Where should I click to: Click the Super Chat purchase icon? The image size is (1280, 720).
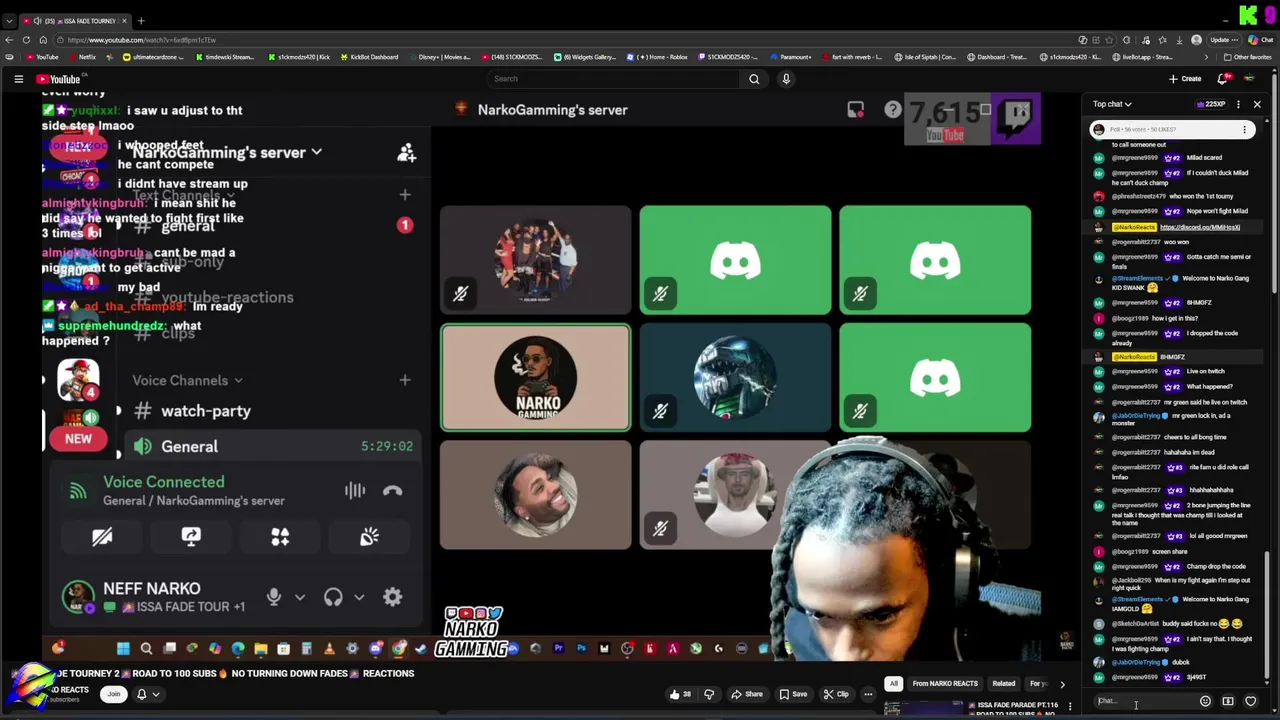pyautogui.click(x=1228, y=701)
